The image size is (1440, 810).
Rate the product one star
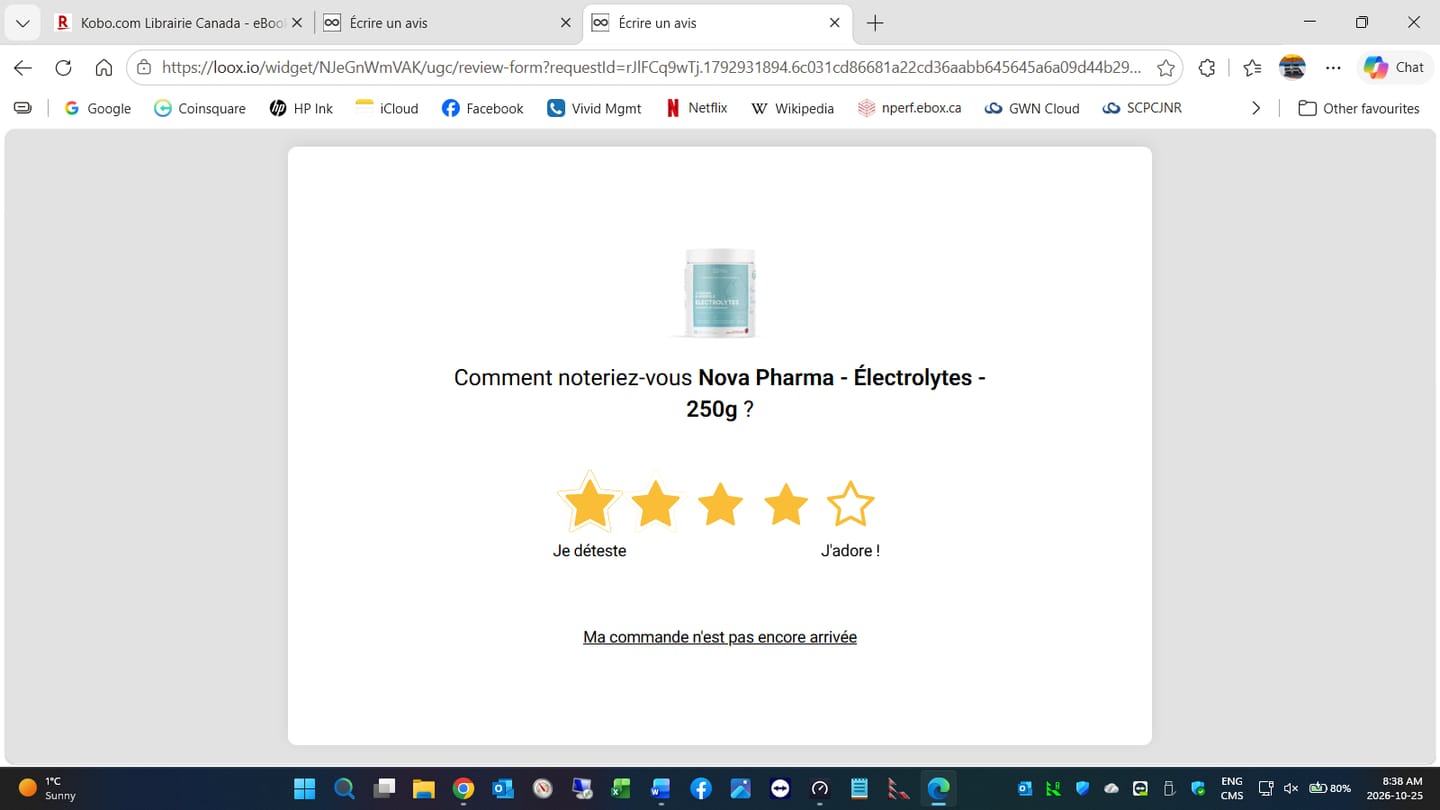[x=590, y=503]
